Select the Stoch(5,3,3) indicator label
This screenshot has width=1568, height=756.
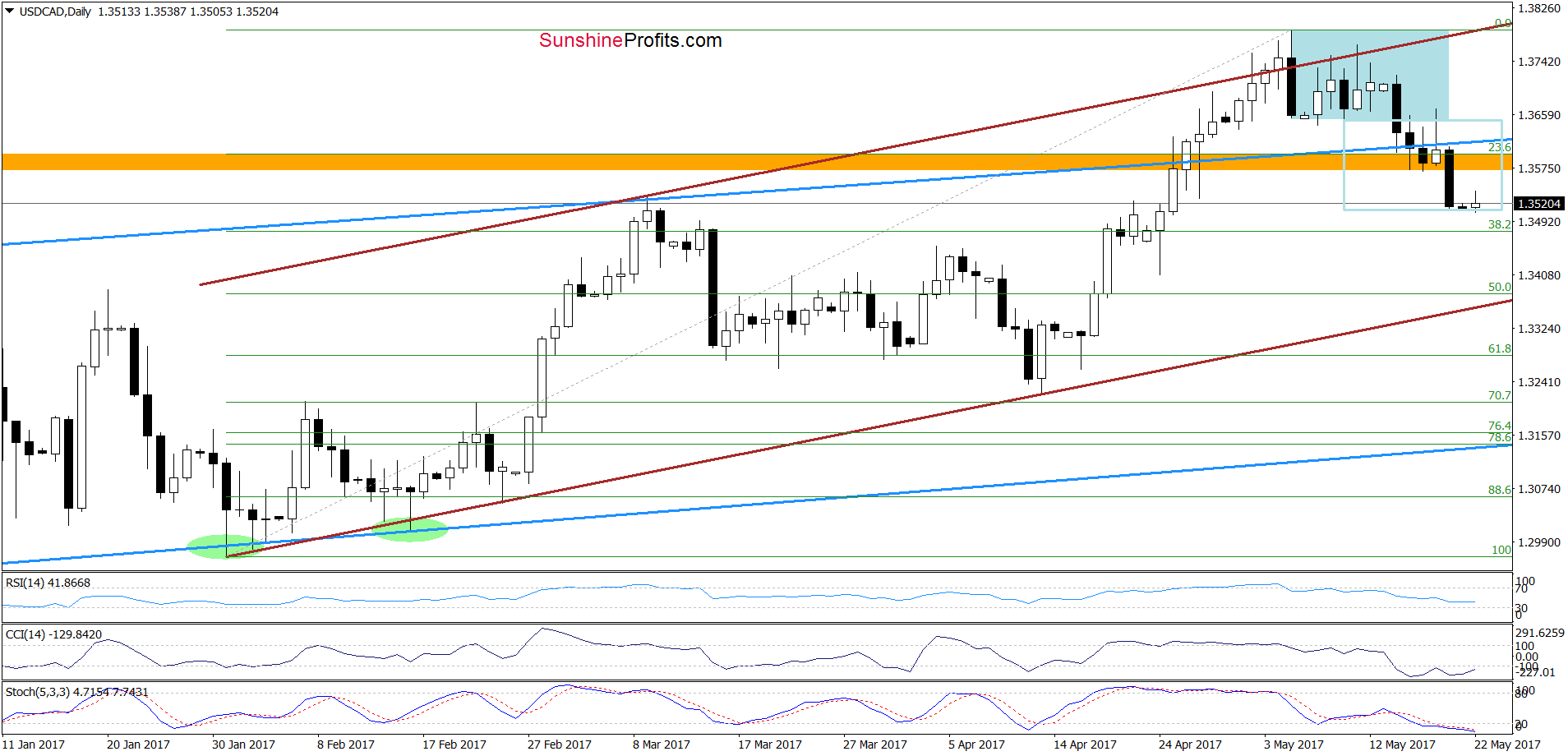tap(76, 692)
